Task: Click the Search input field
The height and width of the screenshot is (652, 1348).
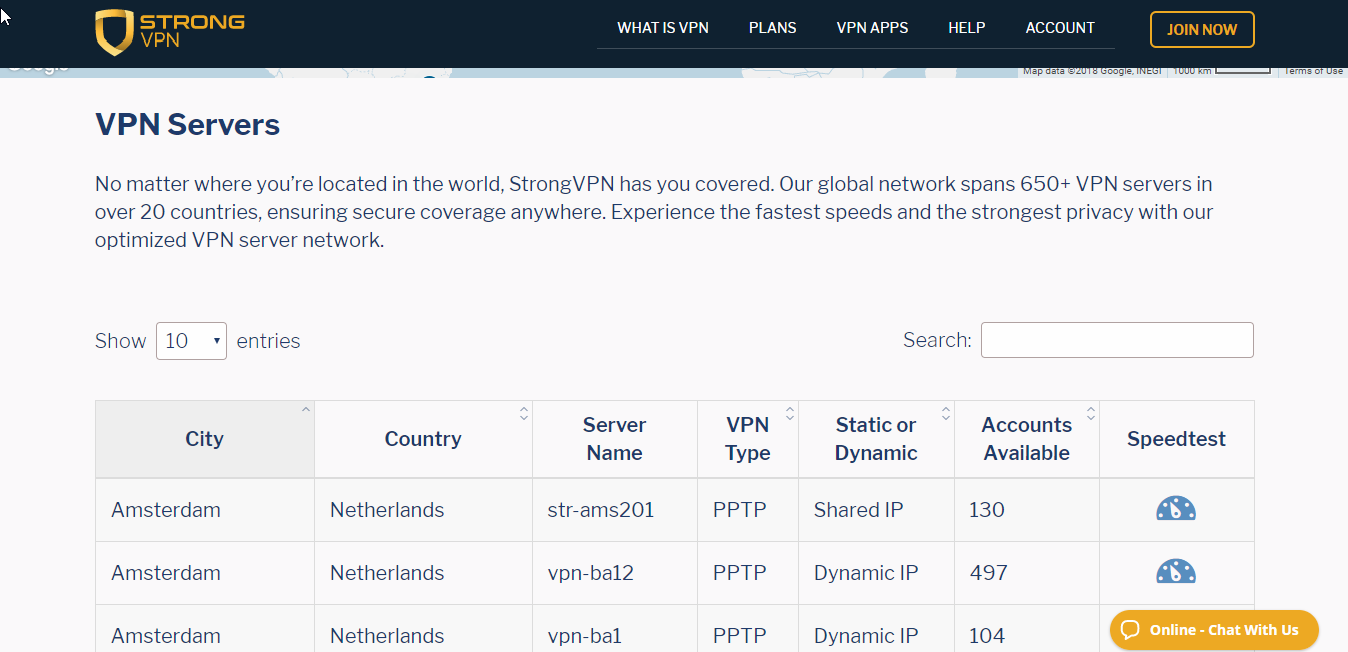Action: [x=1117, y=340]
